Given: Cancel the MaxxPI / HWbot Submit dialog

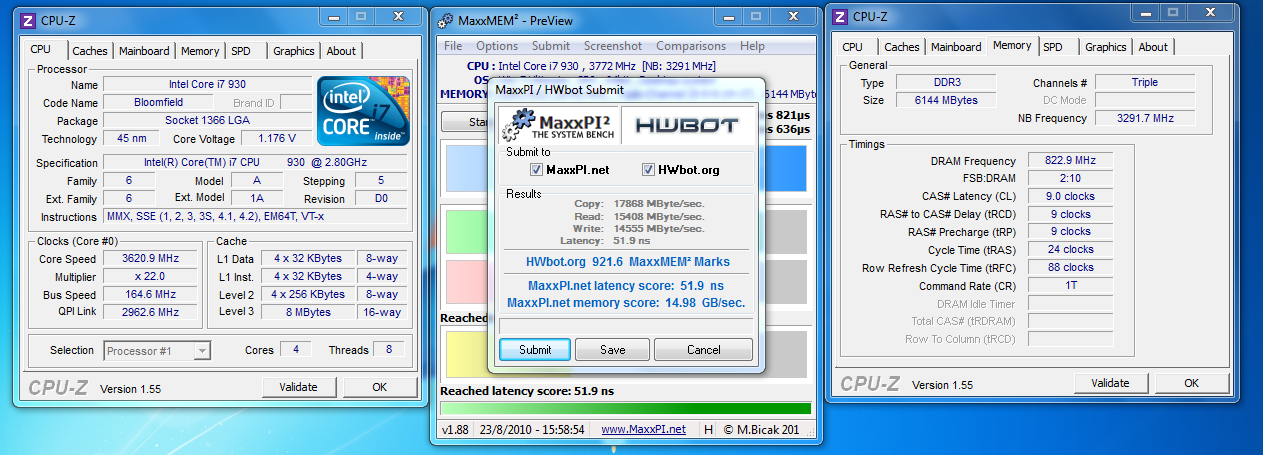Looking at the screenshot, I should [704, 350].
